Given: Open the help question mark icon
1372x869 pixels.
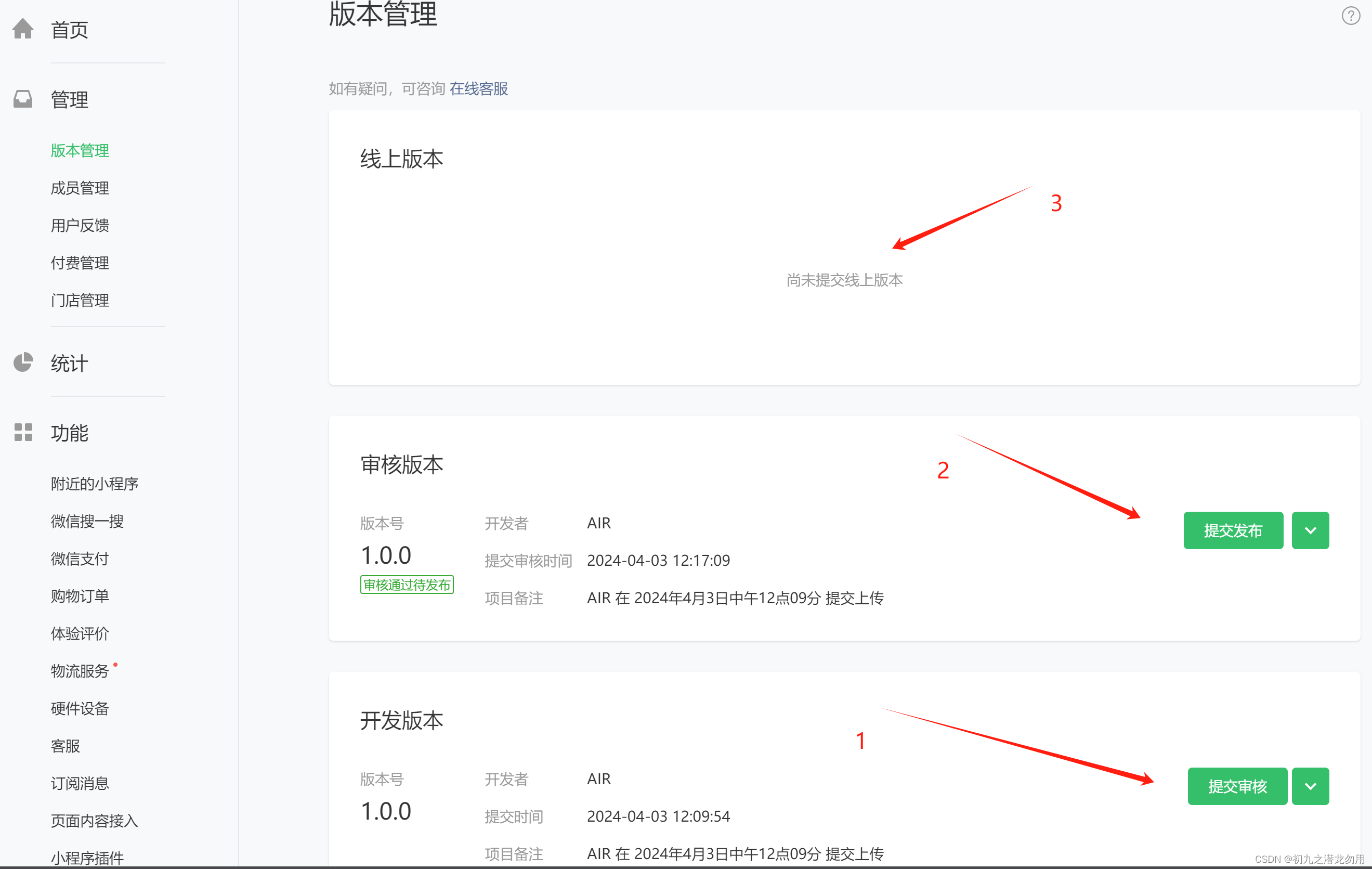Looking at the screenshot, I should [x=1351, y=16].
